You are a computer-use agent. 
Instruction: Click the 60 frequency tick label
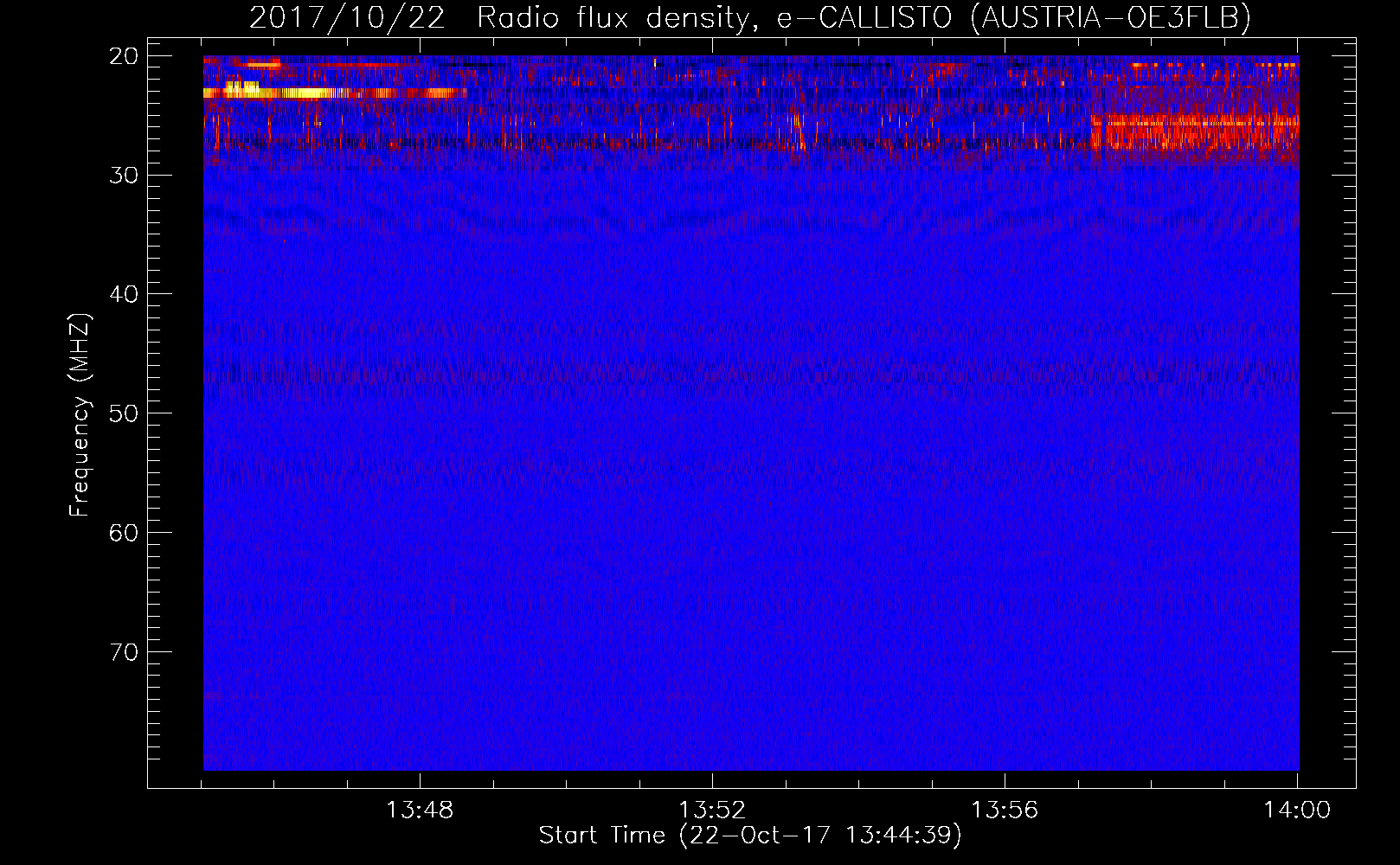(x=124, y=533)
